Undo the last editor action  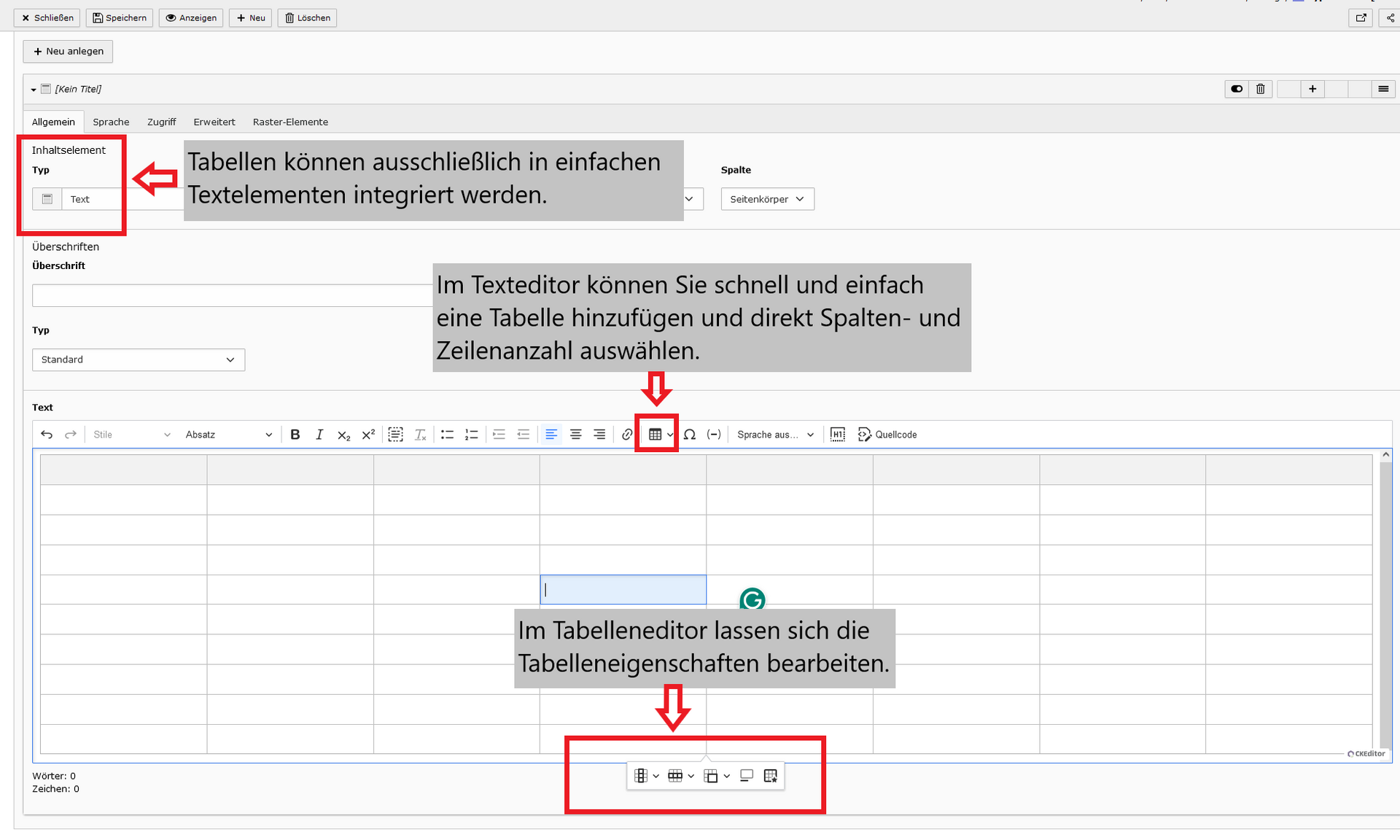click(x=47, y=435)
